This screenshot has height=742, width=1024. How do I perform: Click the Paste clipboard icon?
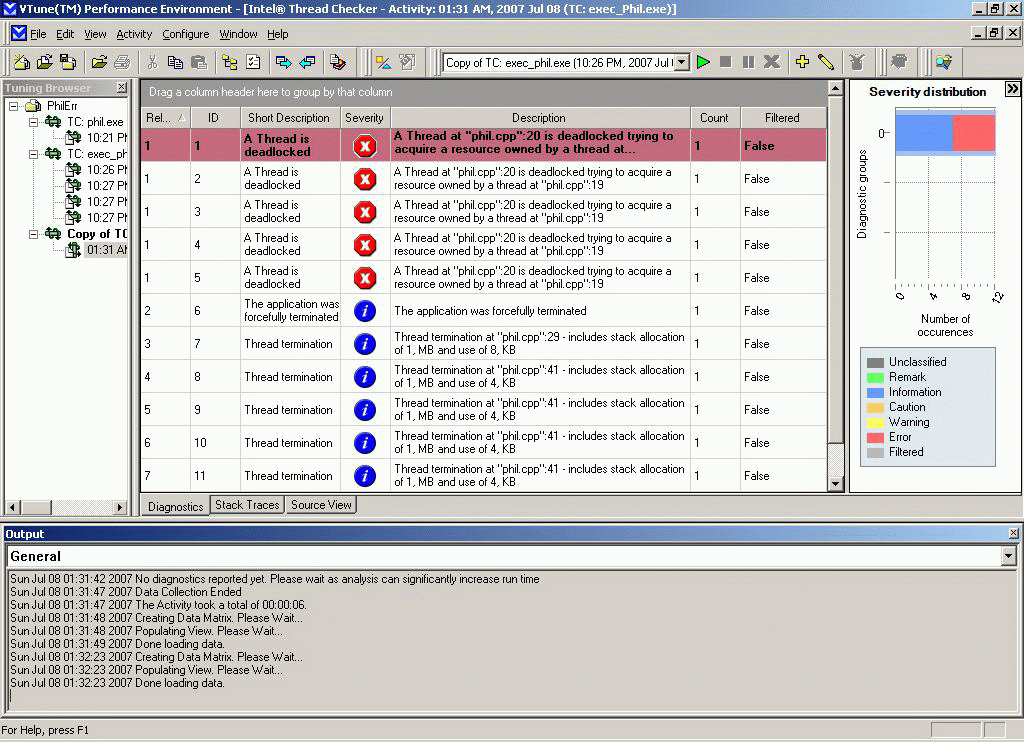click(x=199, y=62)
